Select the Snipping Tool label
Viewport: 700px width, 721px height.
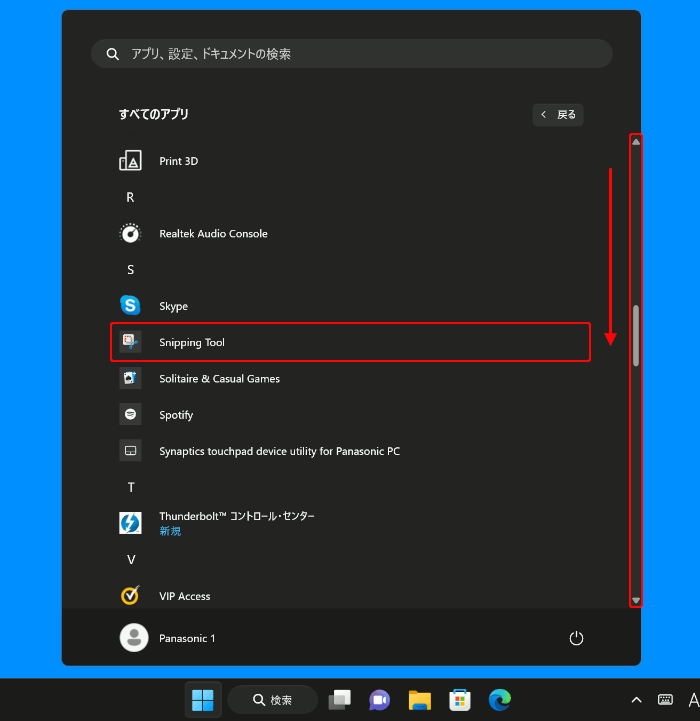tap(192, 343)
